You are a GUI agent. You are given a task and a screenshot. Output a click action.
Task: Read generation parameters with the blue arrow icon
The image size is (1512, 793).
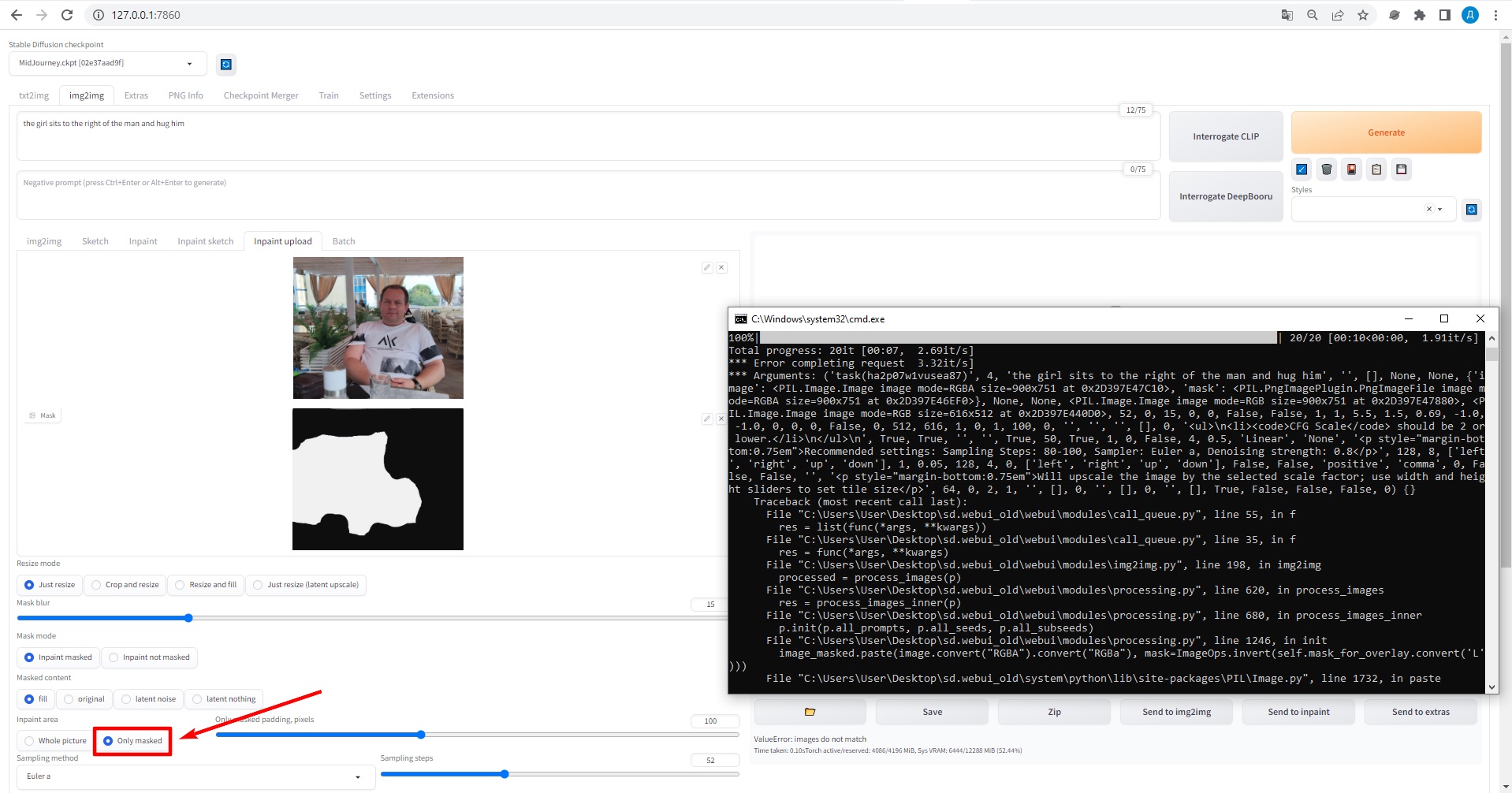tap(1301, 169)
